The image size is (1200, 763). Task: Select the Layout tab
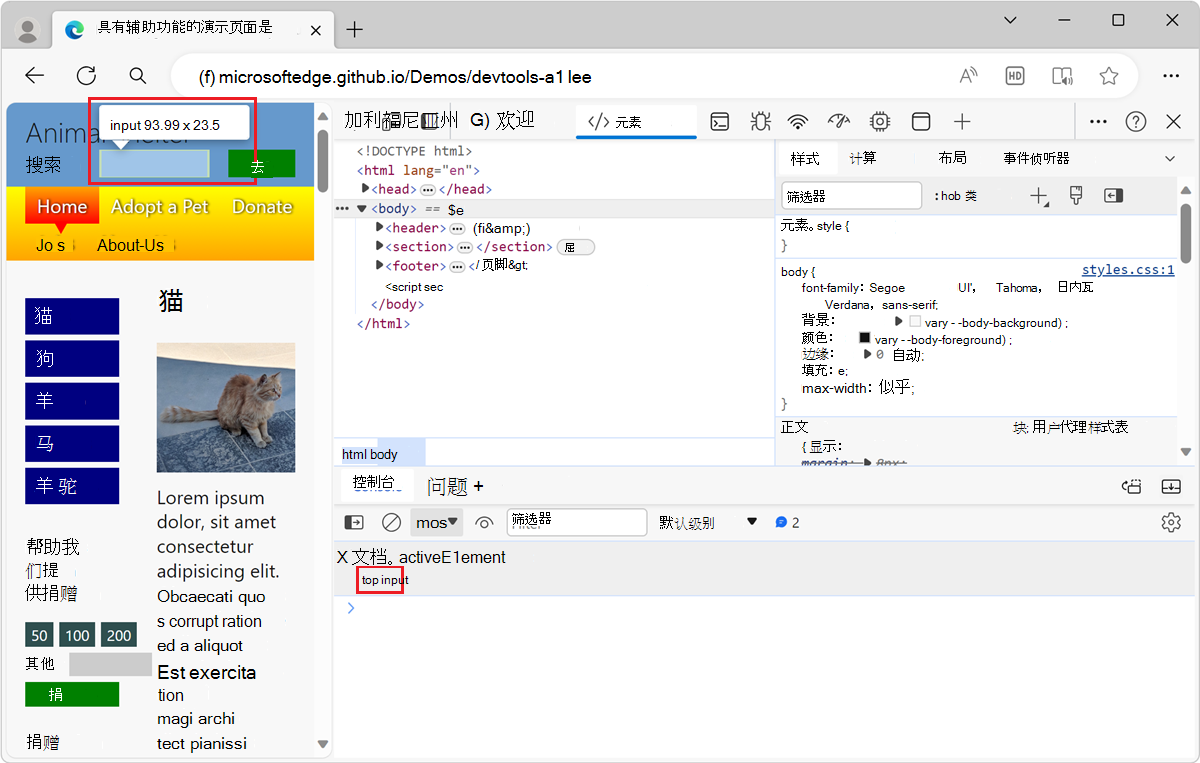pos(952,158)
